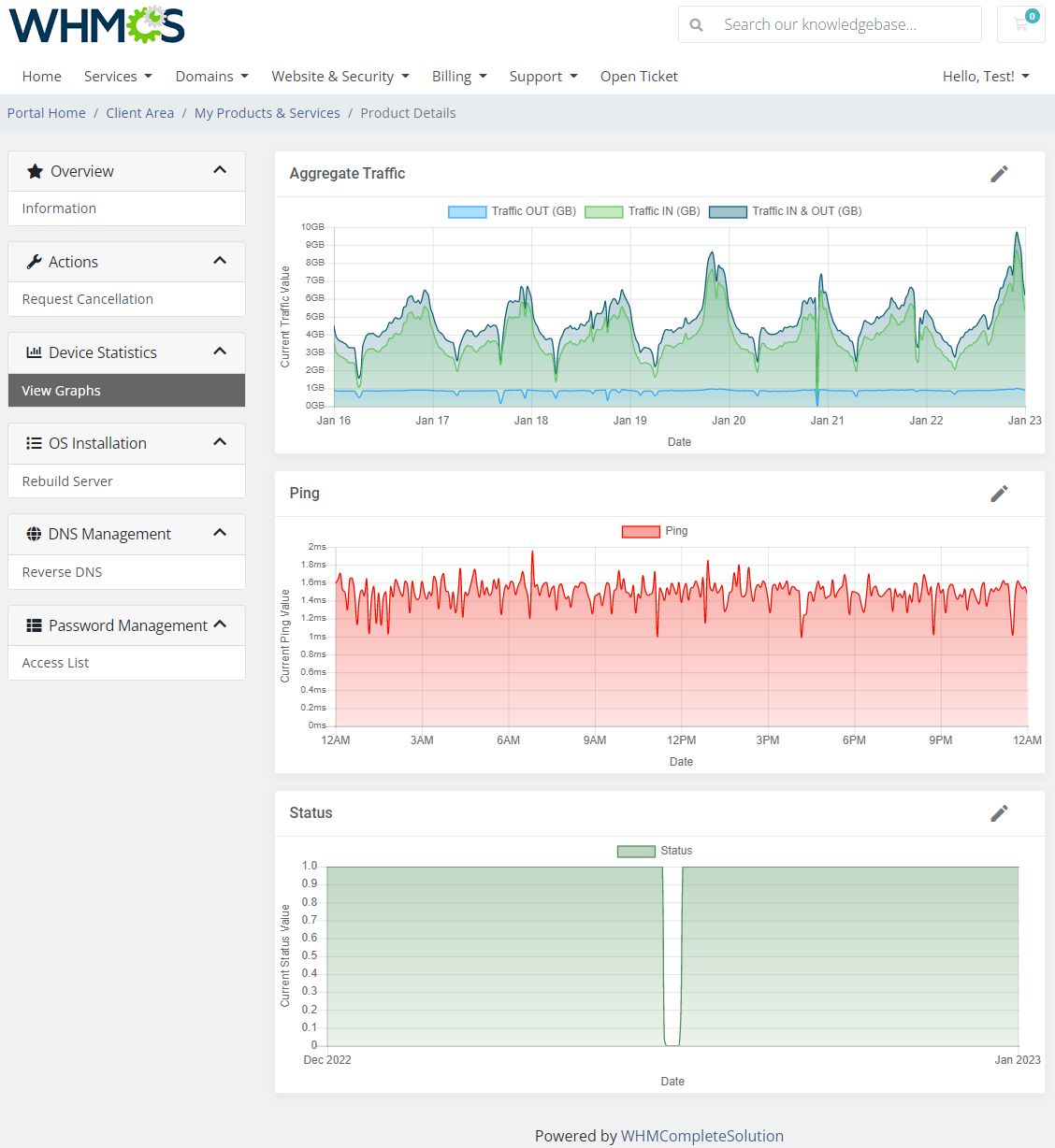Select Rebuild Server in sidebar
Image resolution: width=1055 pixels, height=1148 pixels.
(126, 481)
